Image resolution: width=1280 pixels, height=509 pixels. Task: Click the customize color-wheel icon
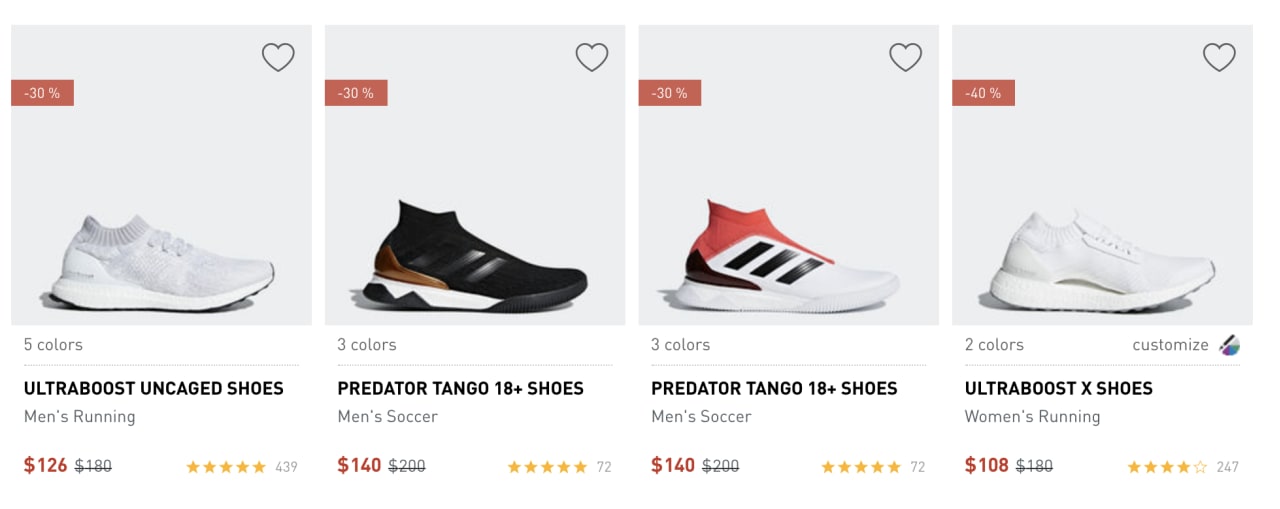tap(1230, 345)
